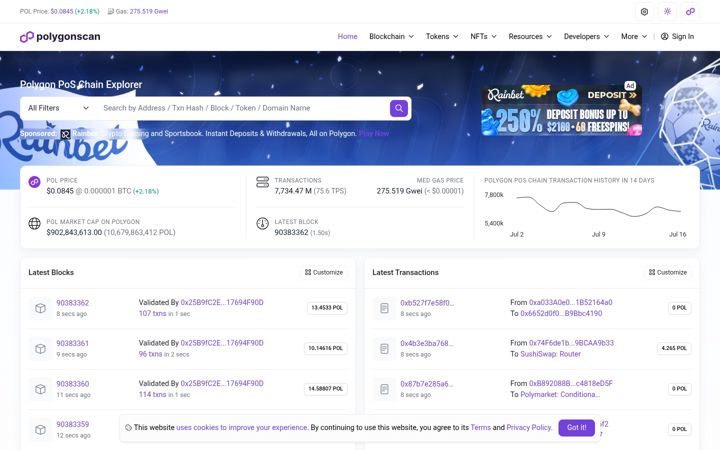Click the Sign In user icon
Screen dimensions: 720x450
664,36
